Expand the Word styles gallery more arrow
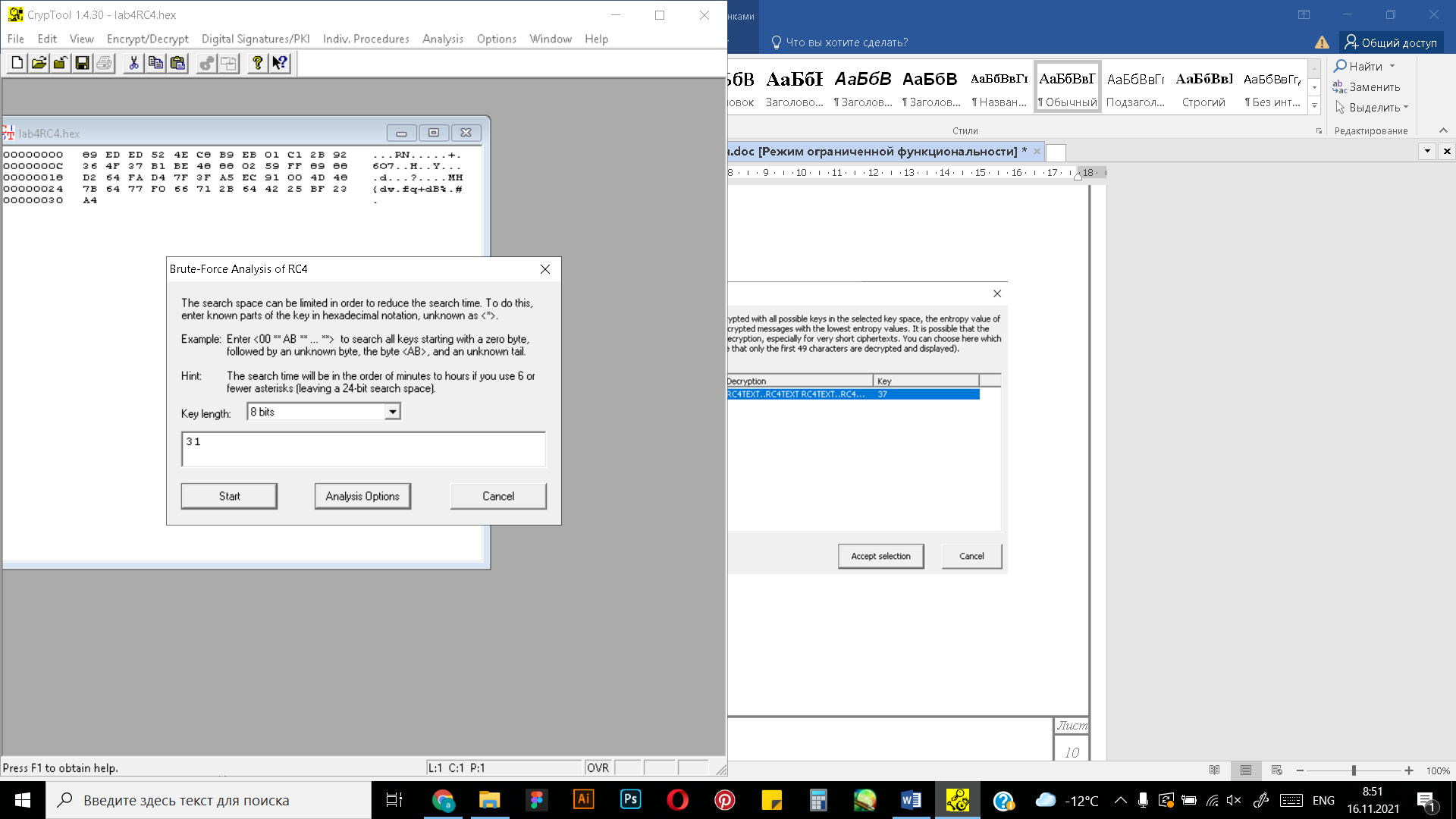Screen dimensions: 1456x819 (1314, 105)
